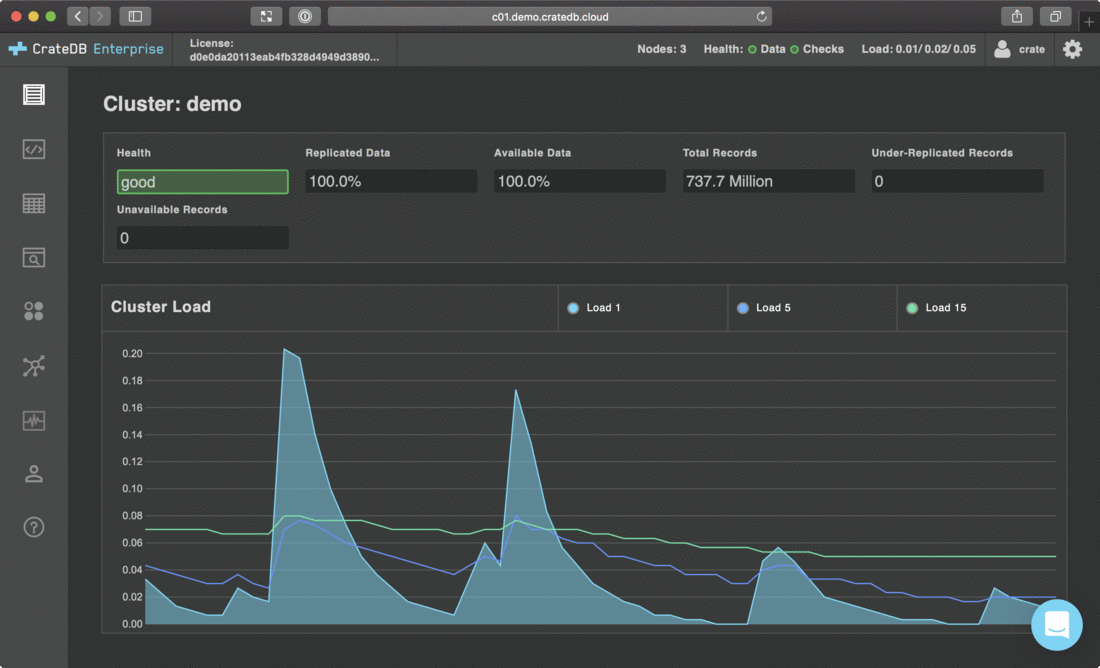Click the 0.08 y-axis label
Viewport: 1100px width, 668px height.
132,516
